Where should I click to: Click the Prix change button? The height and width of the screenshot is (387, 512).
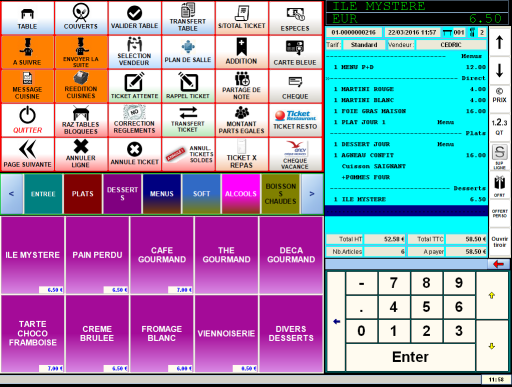tap(499, 96)
